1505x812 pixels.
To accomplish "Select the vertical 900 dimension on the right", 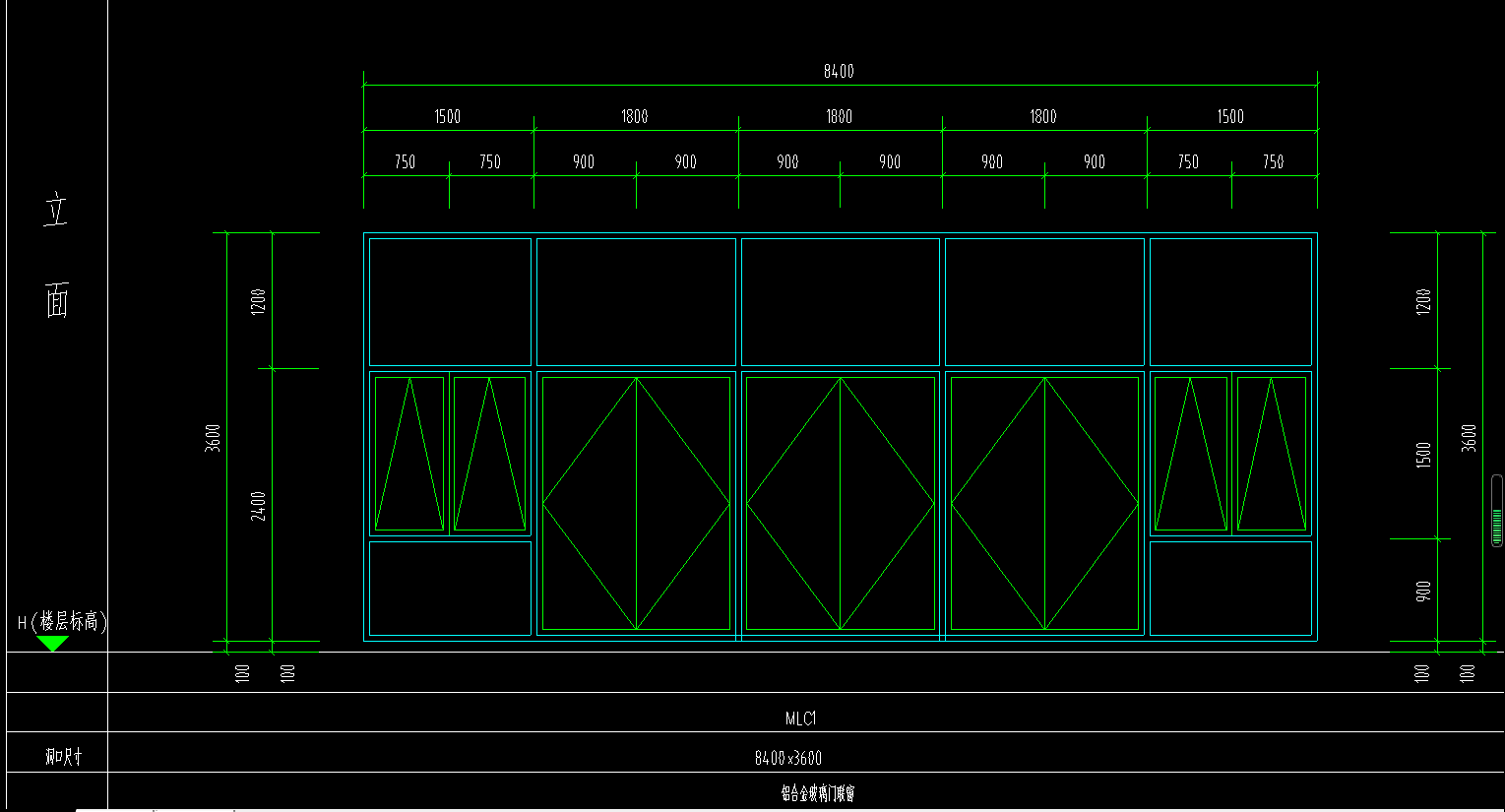I will coord(1423,592).
